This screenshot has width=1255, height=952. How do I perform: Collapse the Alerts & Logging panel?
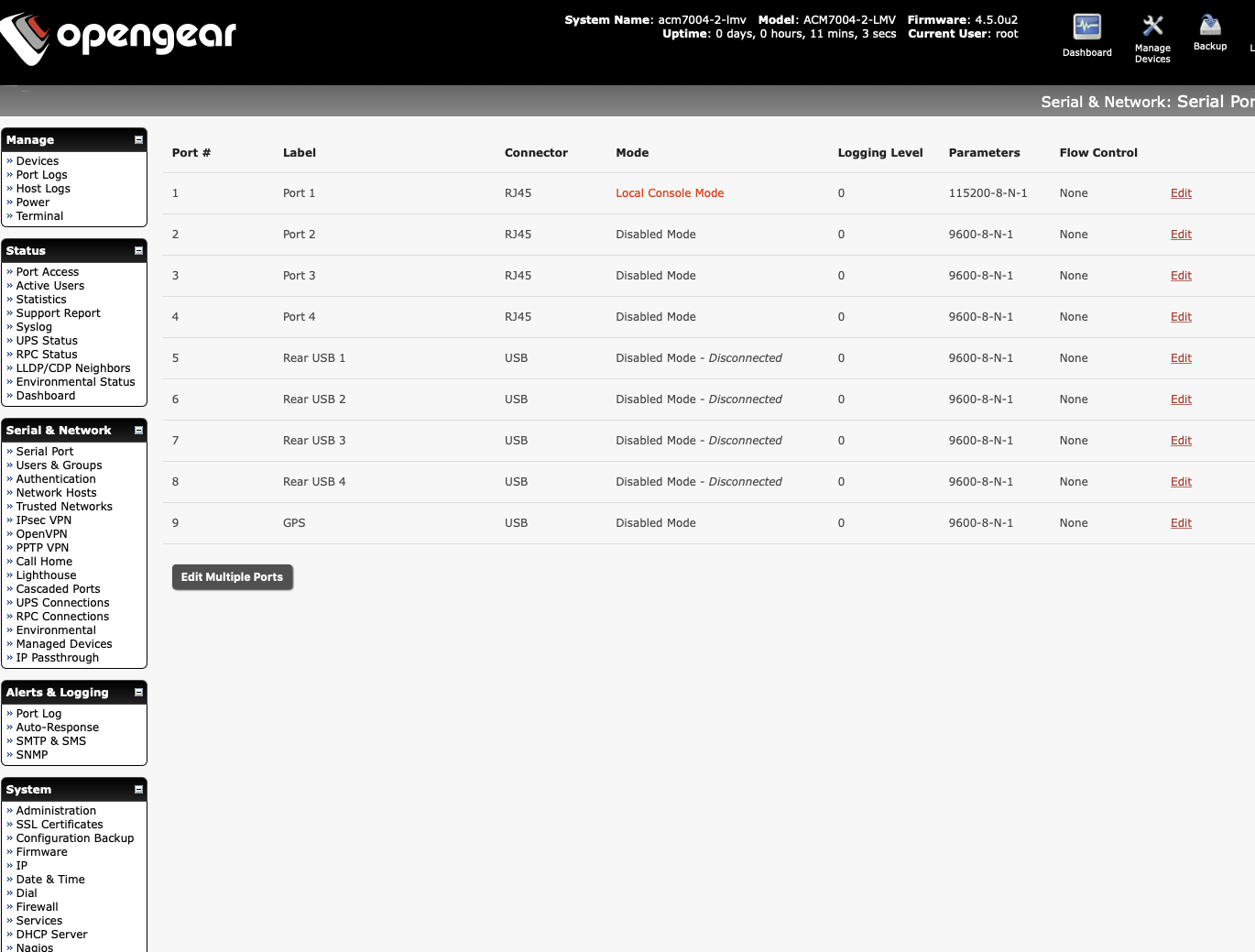137,692
